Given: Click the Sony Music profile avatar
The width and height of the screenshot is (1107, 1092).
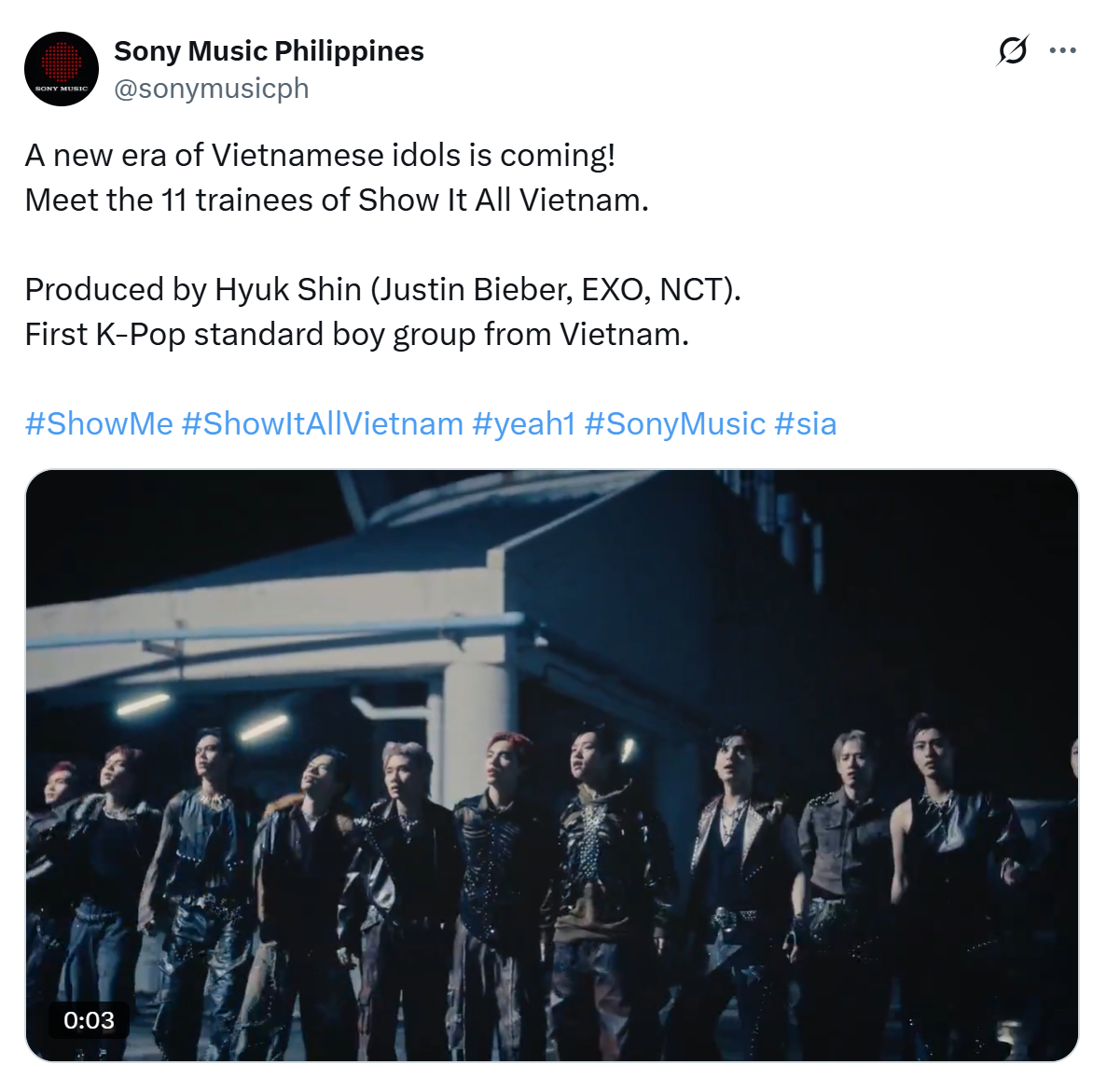Looking at the screenshot, I should coord(62,69).
